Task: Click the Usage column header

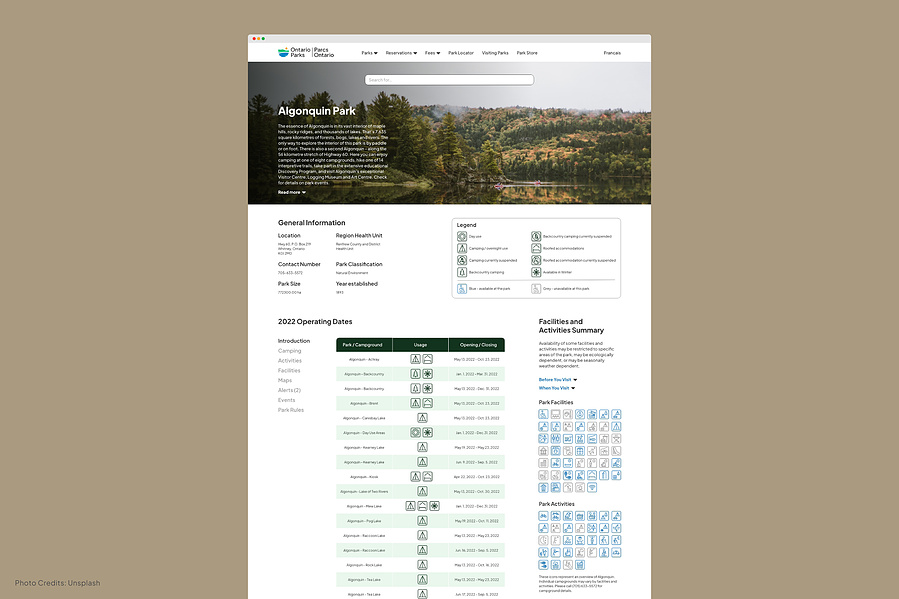Action: pos(420,344)
